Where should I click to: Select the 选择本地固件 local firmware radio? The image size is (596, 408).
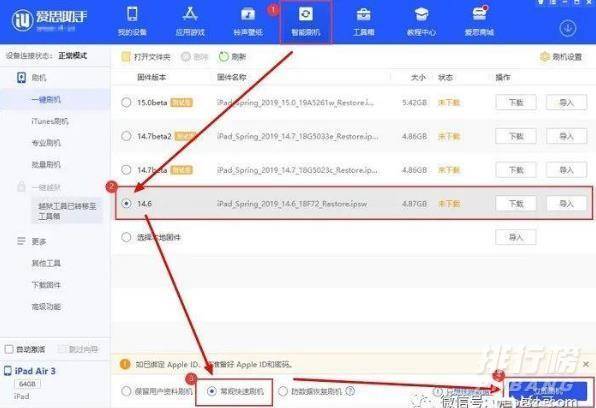point(126,237)
